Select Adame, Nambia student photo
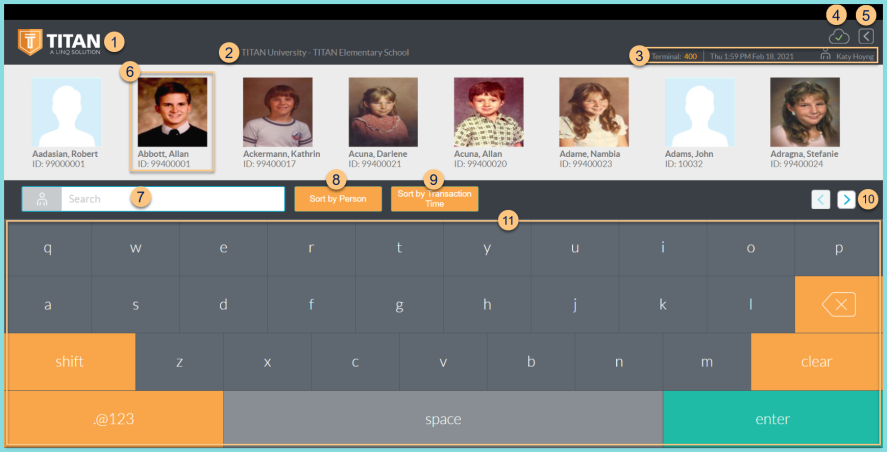Screen dimensions: 887x452 click(x=594, y=112)
